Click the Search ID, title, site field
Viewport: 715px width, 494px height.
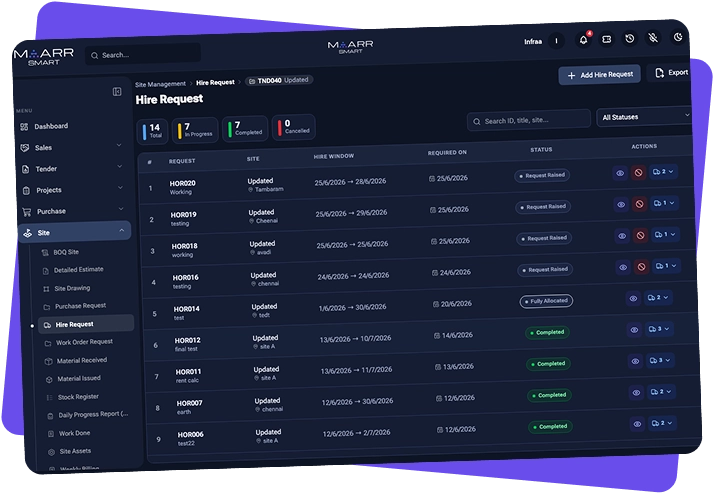(529, 120)
